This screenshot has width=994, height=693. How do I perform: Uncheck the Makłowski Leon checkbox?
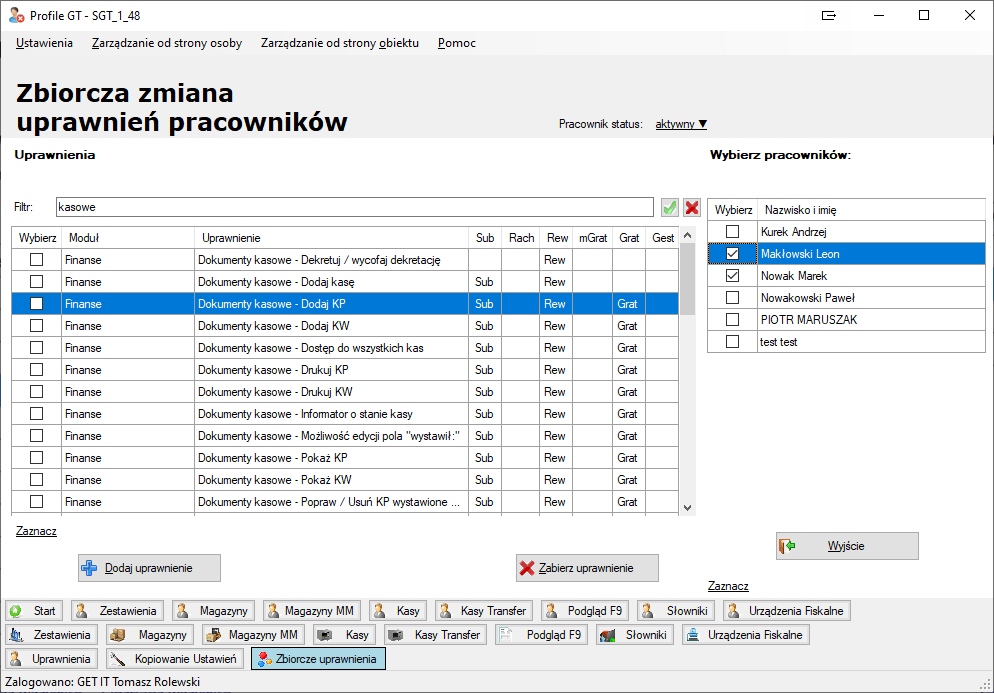click(x=732, y=254)
